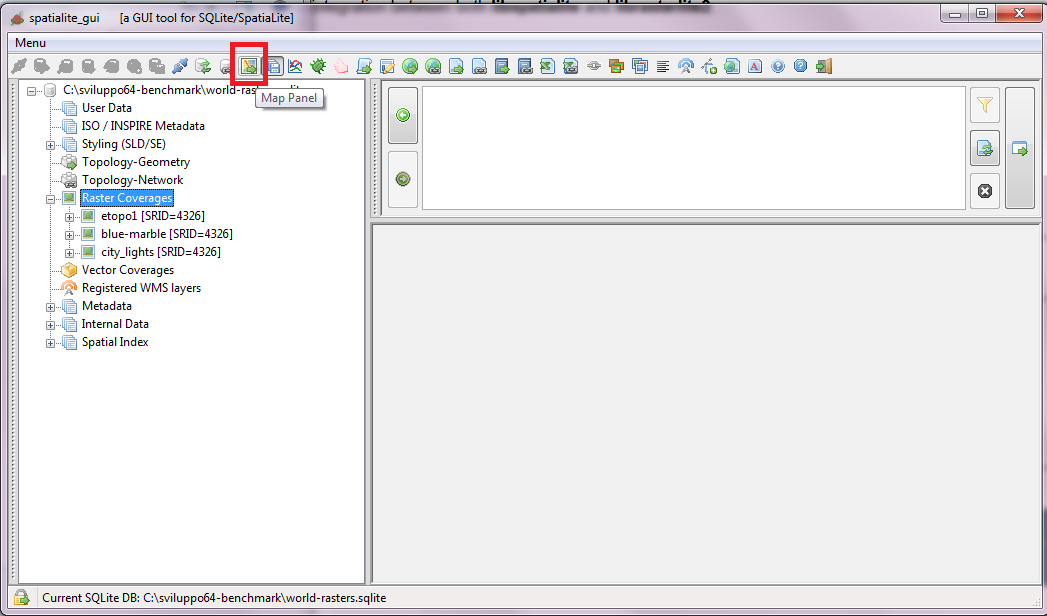Click inside the SQL query text box
Image resolution: width=1047 pixels, height=616 pixels.
coord(694,147)
